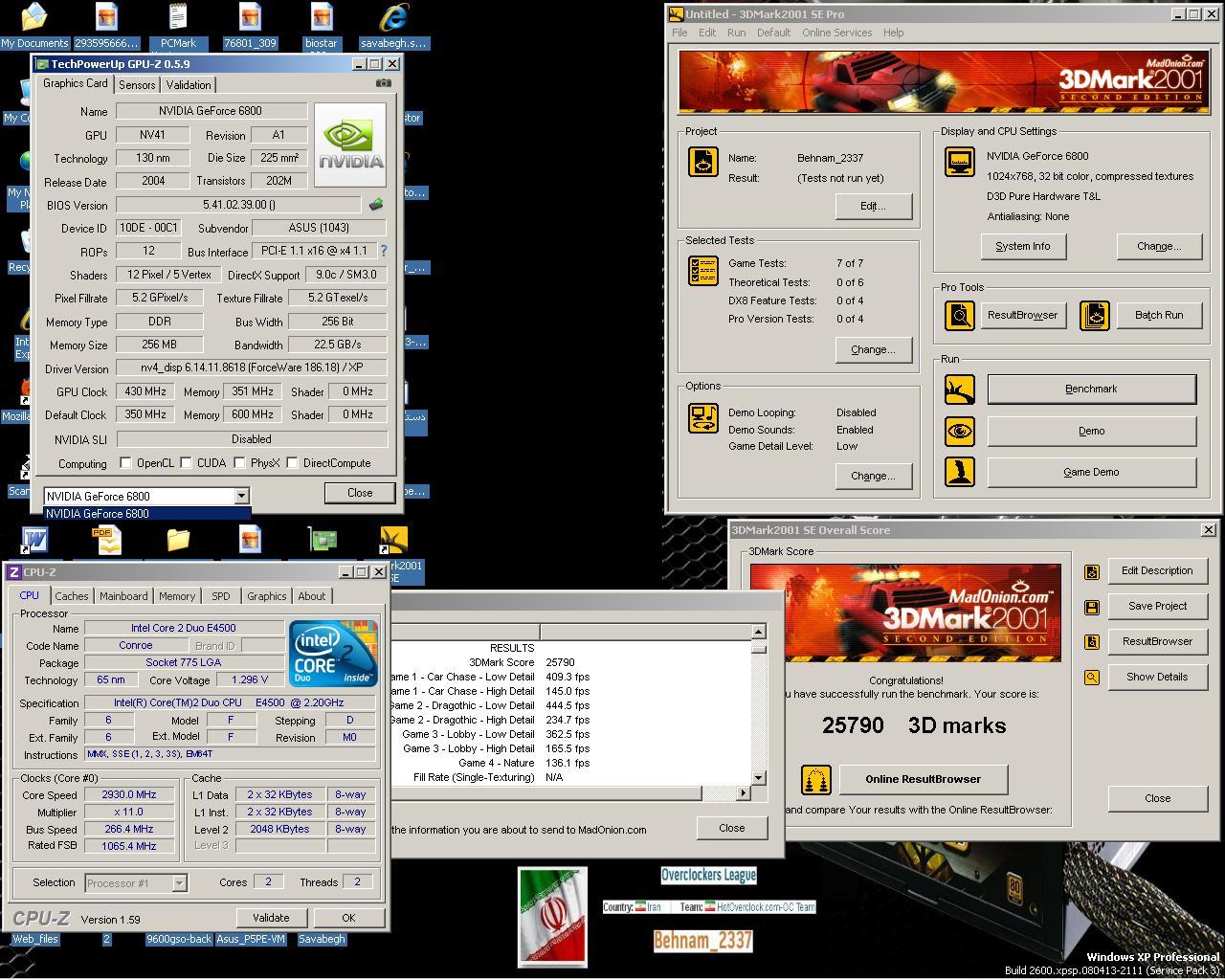This screenshot has height=980, width=1225.
Task: Open the My Documents desktop icon
Action: tap(34, 26)
